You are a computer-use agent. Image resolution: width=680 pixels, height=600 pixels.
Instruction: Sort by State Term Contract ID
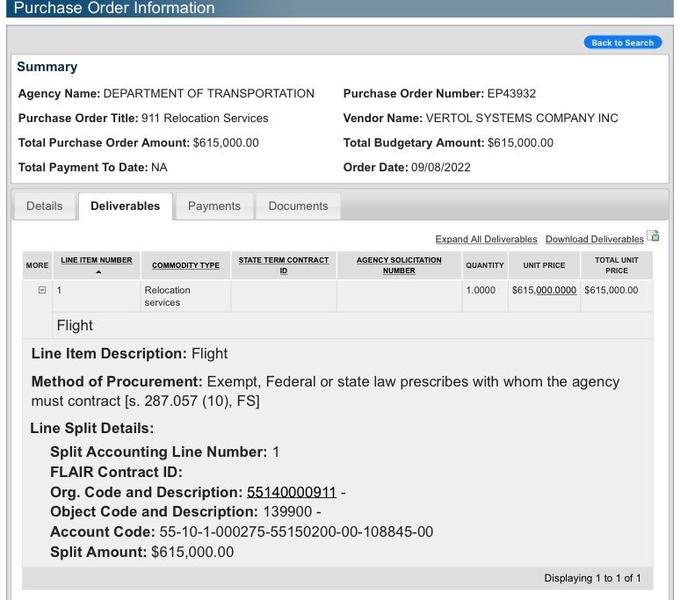[283, 265]
